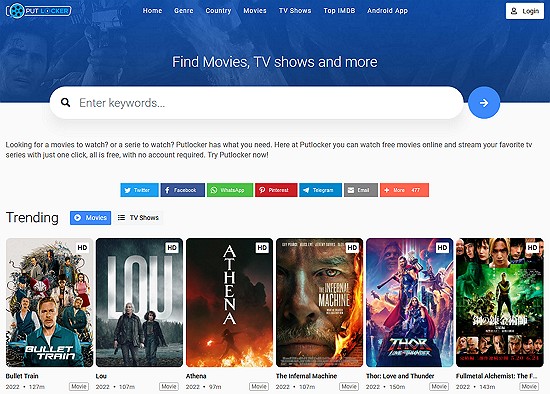Focus the Enter keywords search field
The image size is (550, 394).
[256, 102]
